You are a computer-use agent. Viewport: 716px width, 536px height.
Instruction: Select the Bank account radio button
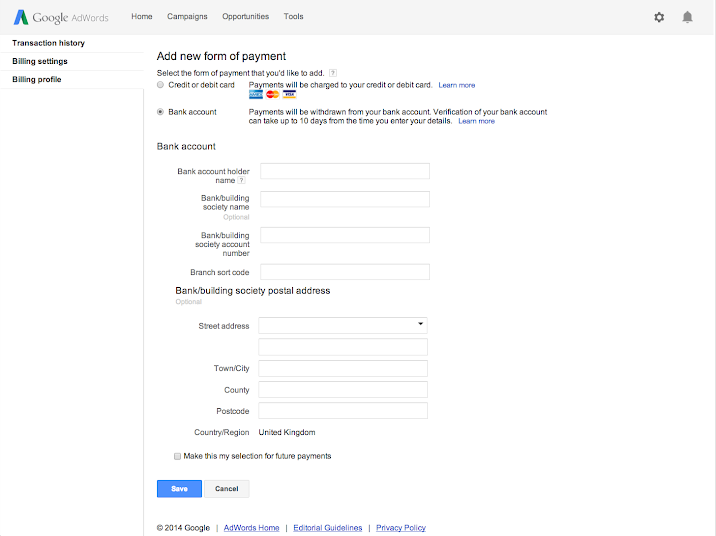tap(161, 112)
